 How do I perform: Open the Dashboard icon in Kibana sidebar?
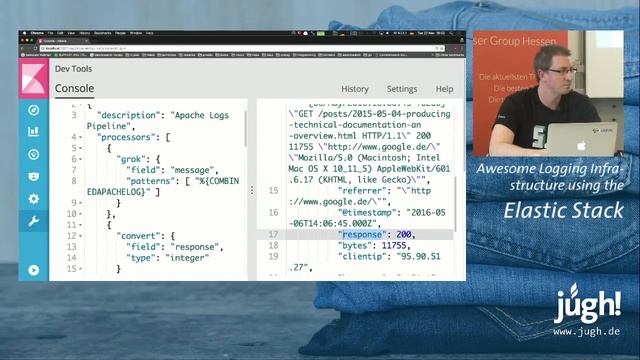[x=33, y=154]
